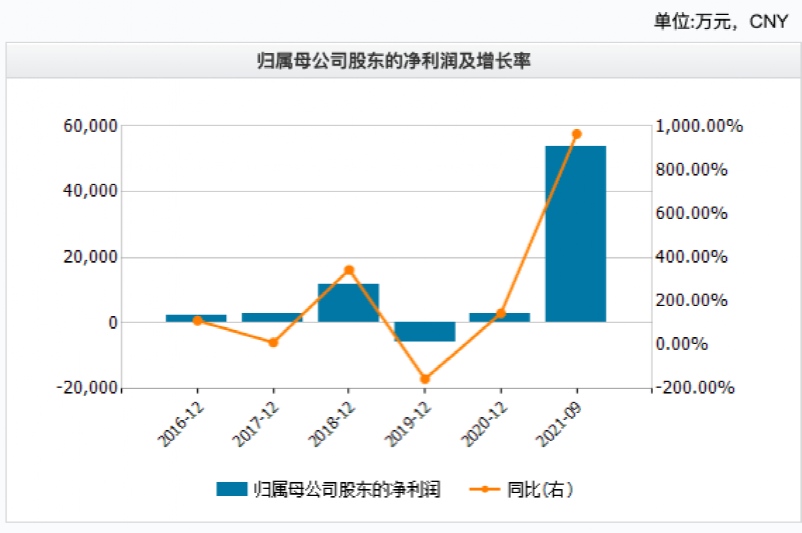Click the orange data point at 2017-12
This screenshot has height=533, width=802.
(x=272, y=342)
